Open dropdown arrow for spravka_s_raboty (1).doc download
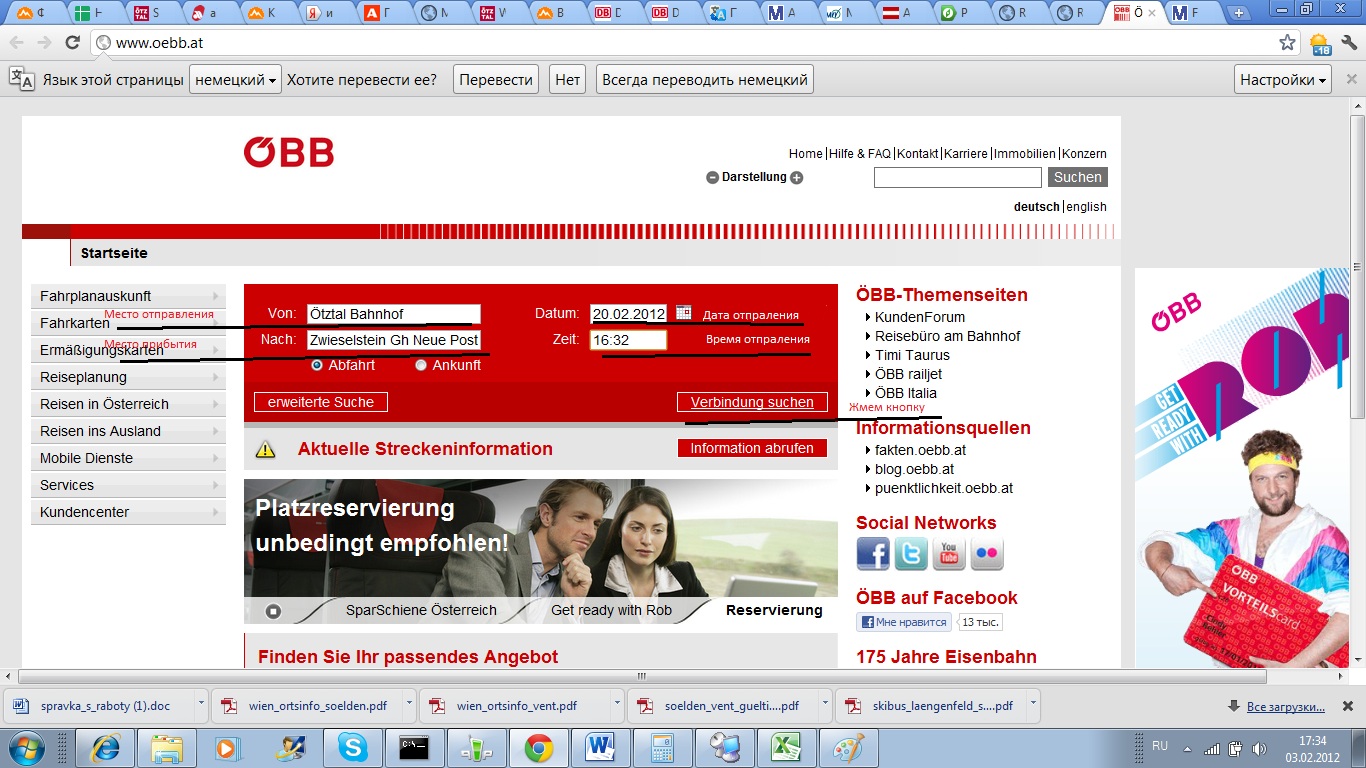Image resolution: width=1366 pixels, height=768 pixels. point(200,704)
